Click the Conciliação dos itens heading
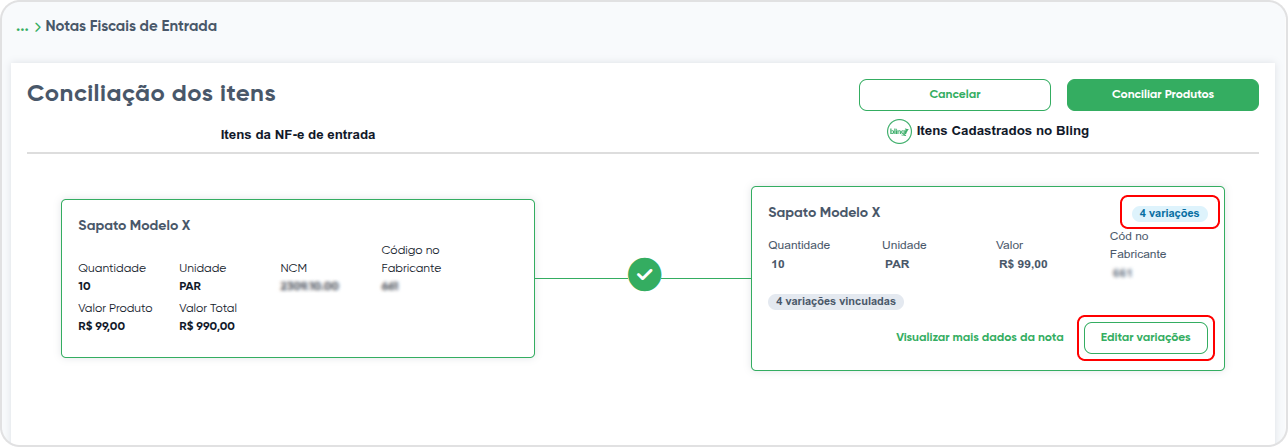Viewport: 1288px width, 447px height. (151, 94)
